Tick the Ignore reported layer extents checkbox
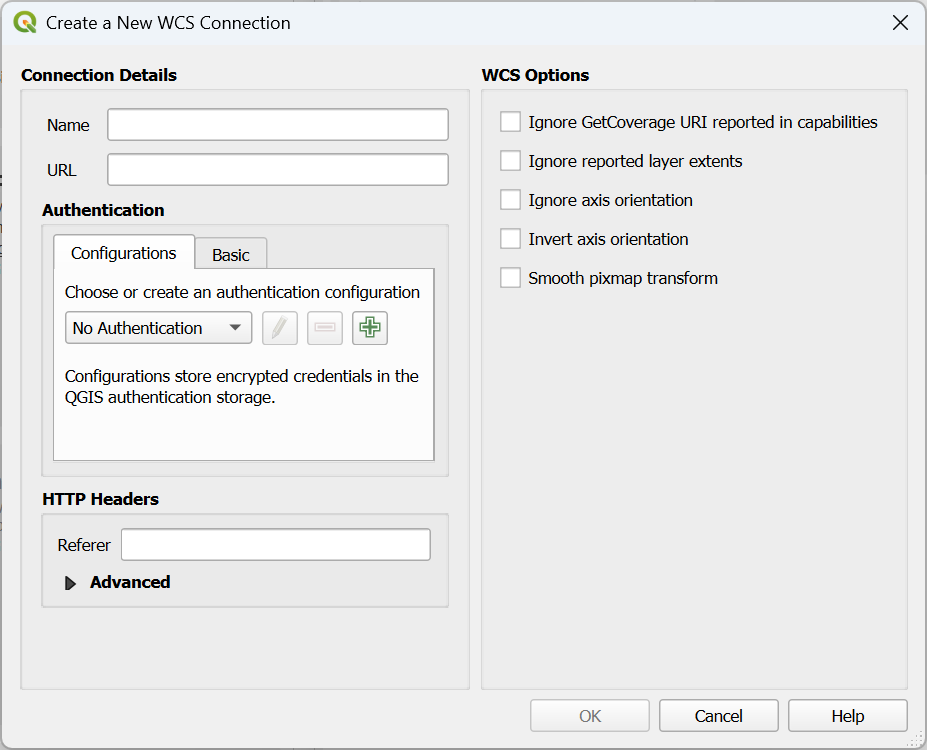Screen dimensions: 927x750 tap(511, 161)
